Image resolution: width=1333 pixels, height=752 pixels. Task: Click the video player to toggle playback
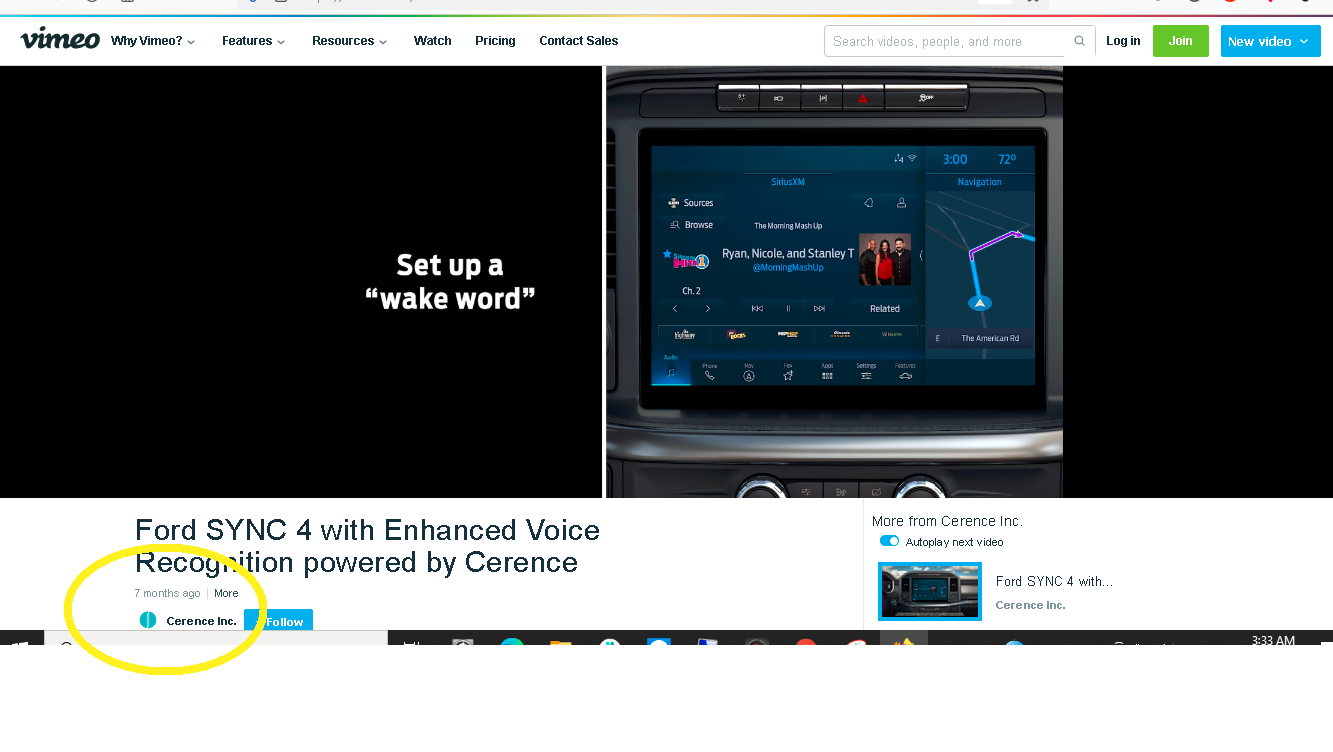pos(531,282)
